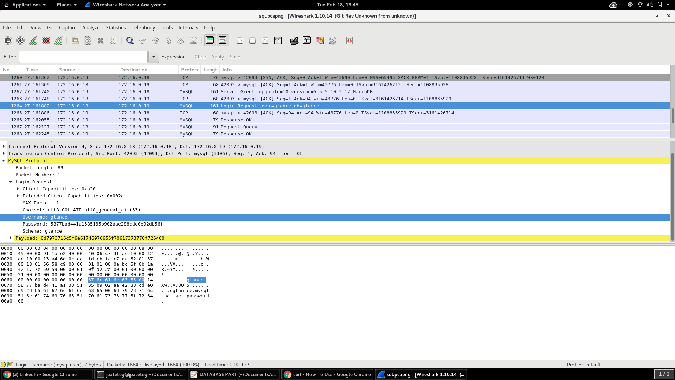
Task: Stop the running capture
Action: point(46,40)
